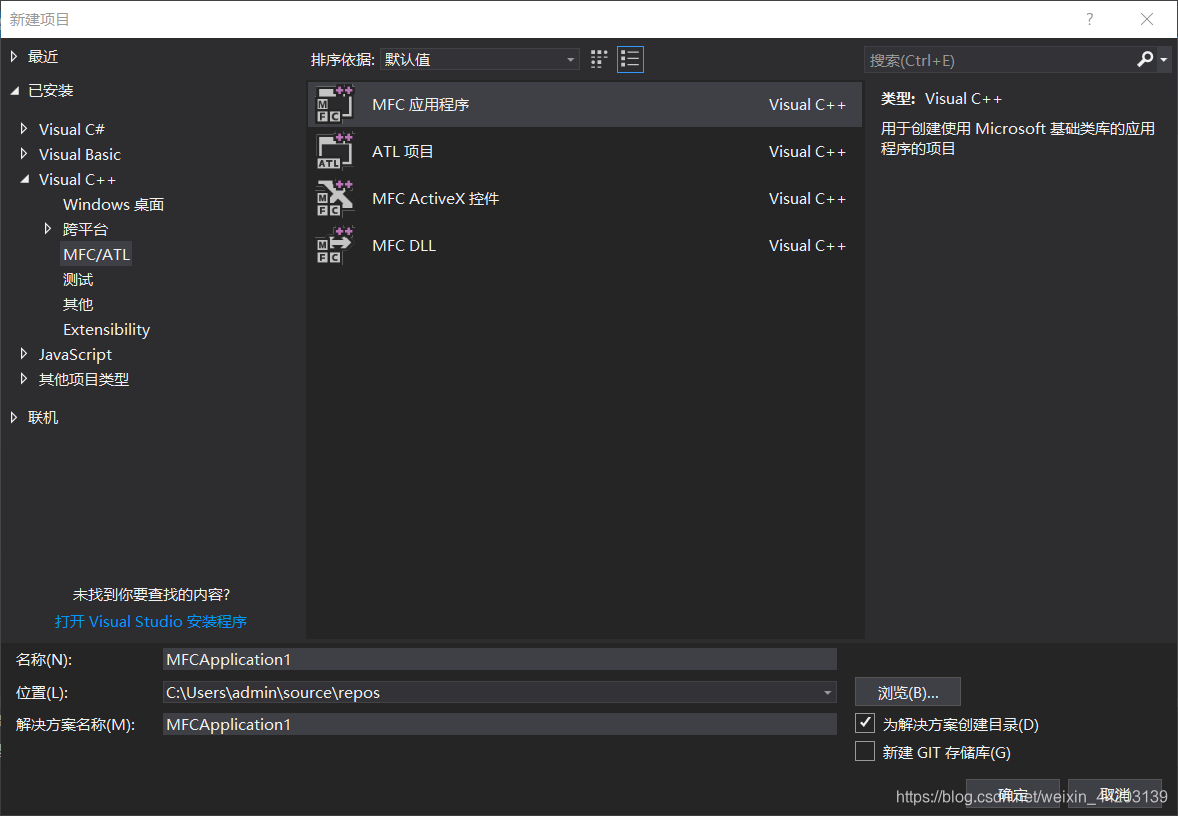
Task: Toggle 为解决方案创建目录 checkbox
Action: [865, 724]
